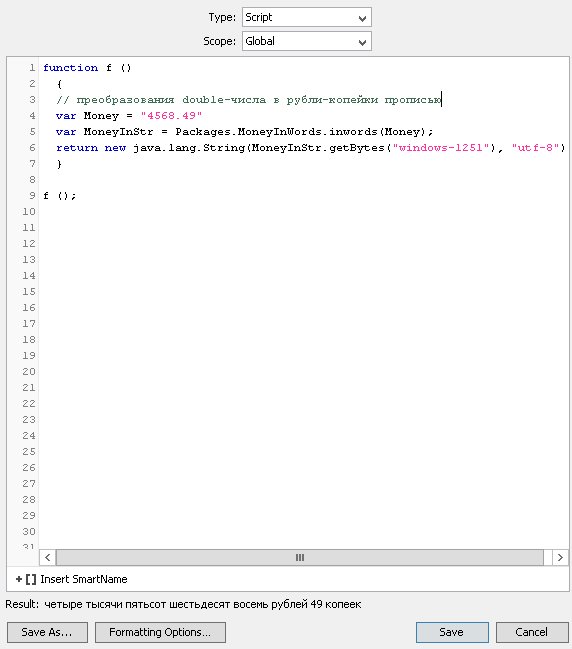Viewport: 572px width, 649px height.
Task: Click the Scope label
Action: [219, 41]
